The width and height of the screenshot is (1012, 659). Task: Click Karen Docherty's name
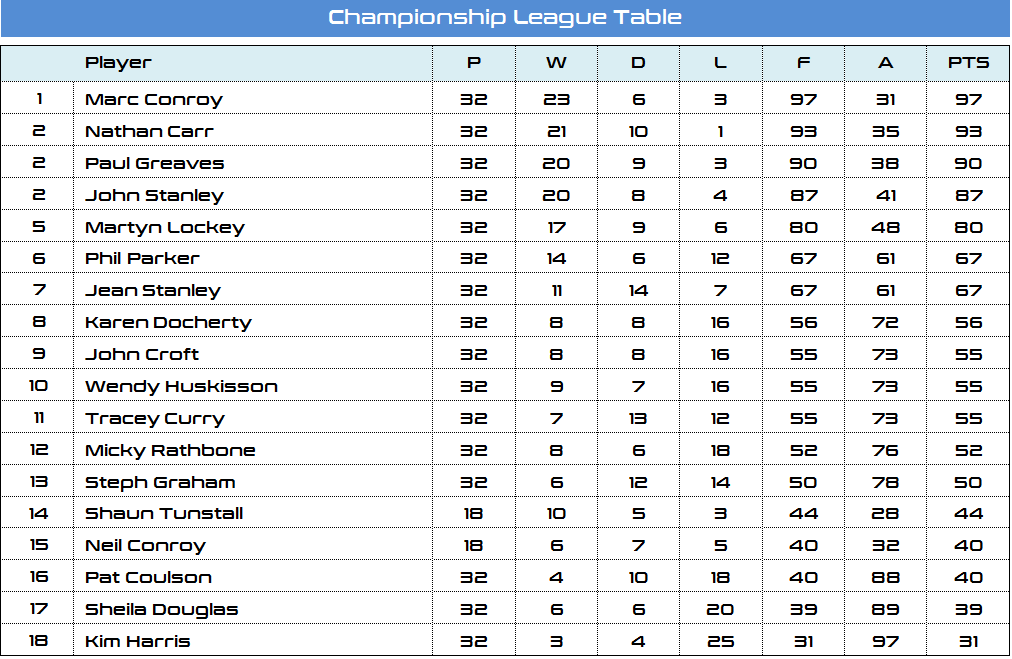tap(168, 322)
